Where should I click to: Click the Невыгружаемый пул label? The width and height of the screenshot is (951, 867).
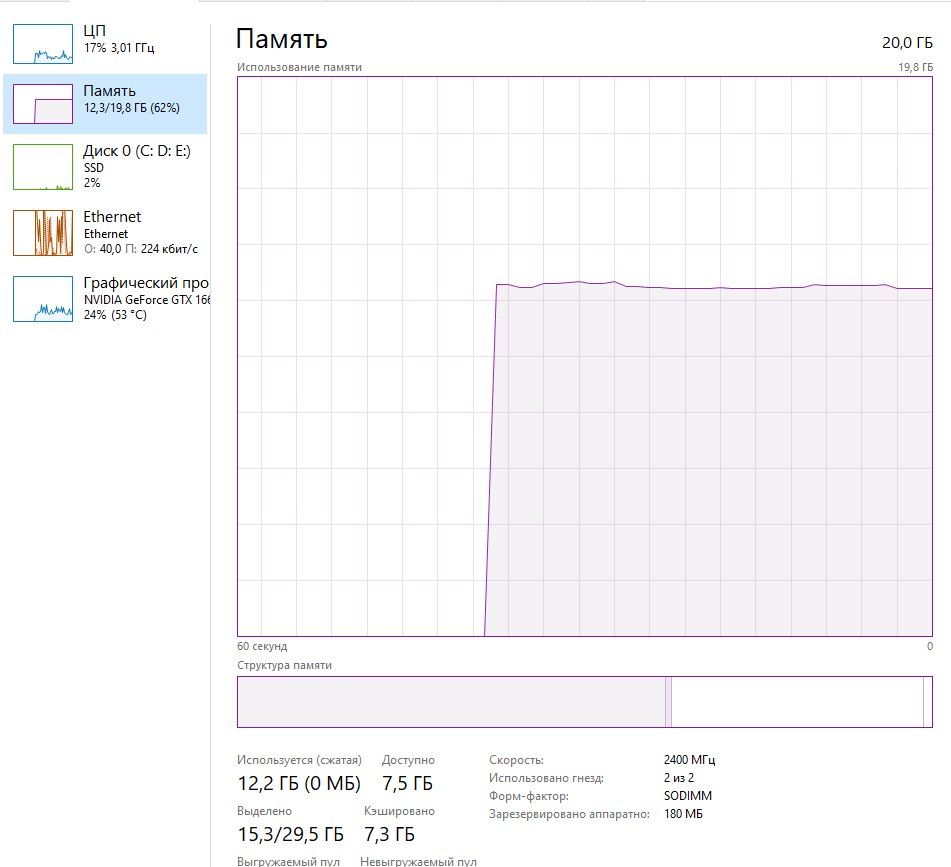point(418,861)
